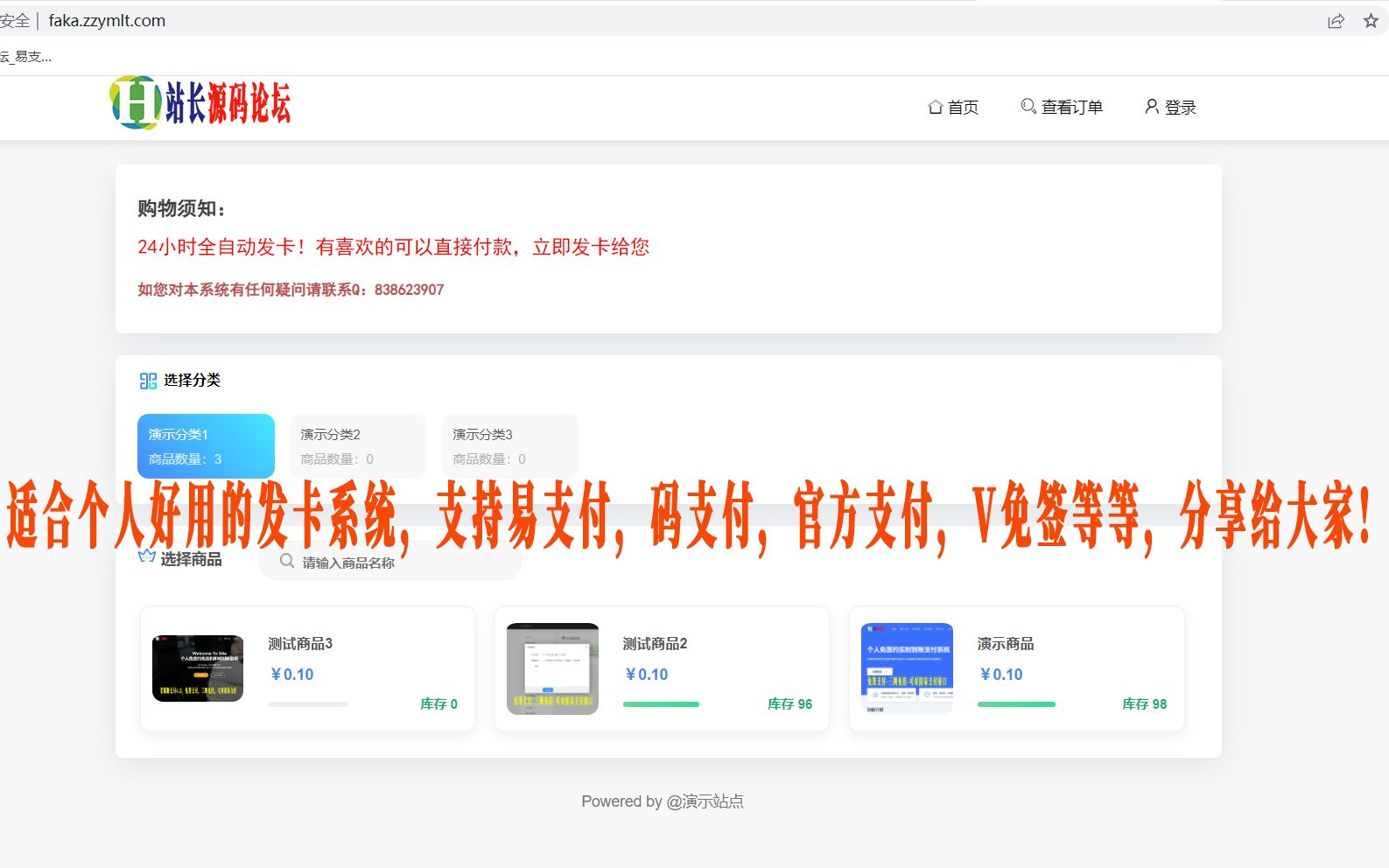Bookmark page with star icon
1389x868 pixels.
[x=1371, y=21]
